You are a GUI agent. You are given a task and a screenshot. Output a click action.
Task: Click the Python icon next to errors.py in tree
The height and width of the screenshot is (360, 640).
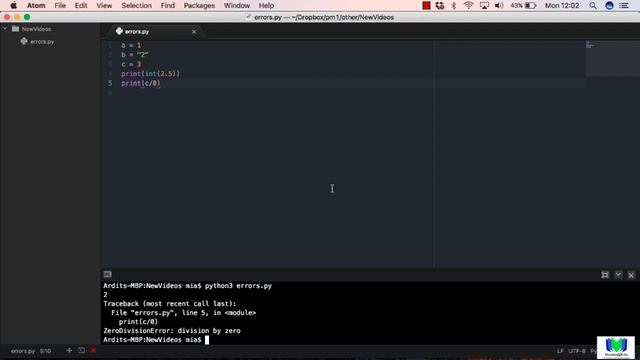click(x=24, y=41)
